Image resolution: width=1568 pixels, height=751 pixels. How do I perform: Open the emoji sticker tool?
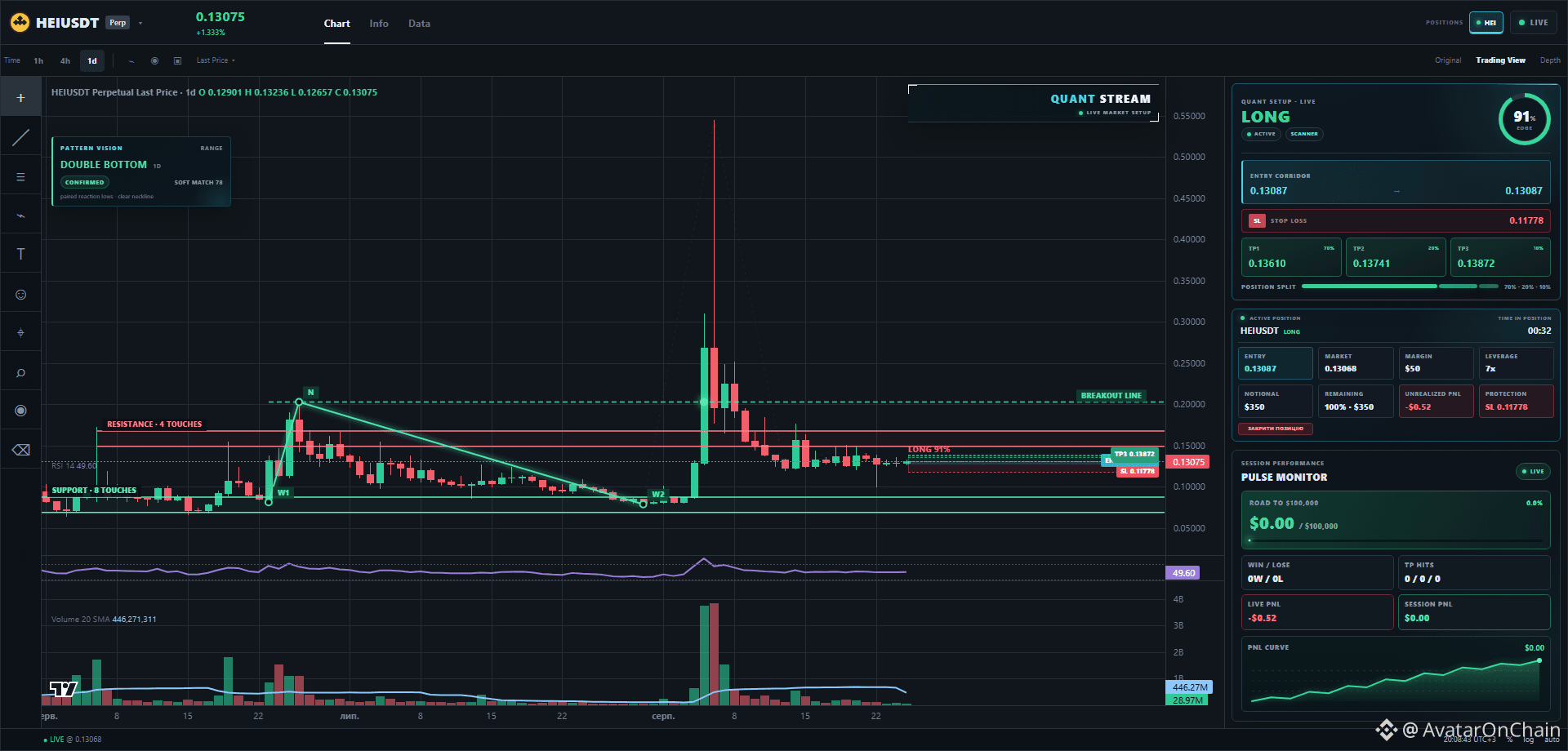coord(20,294)
